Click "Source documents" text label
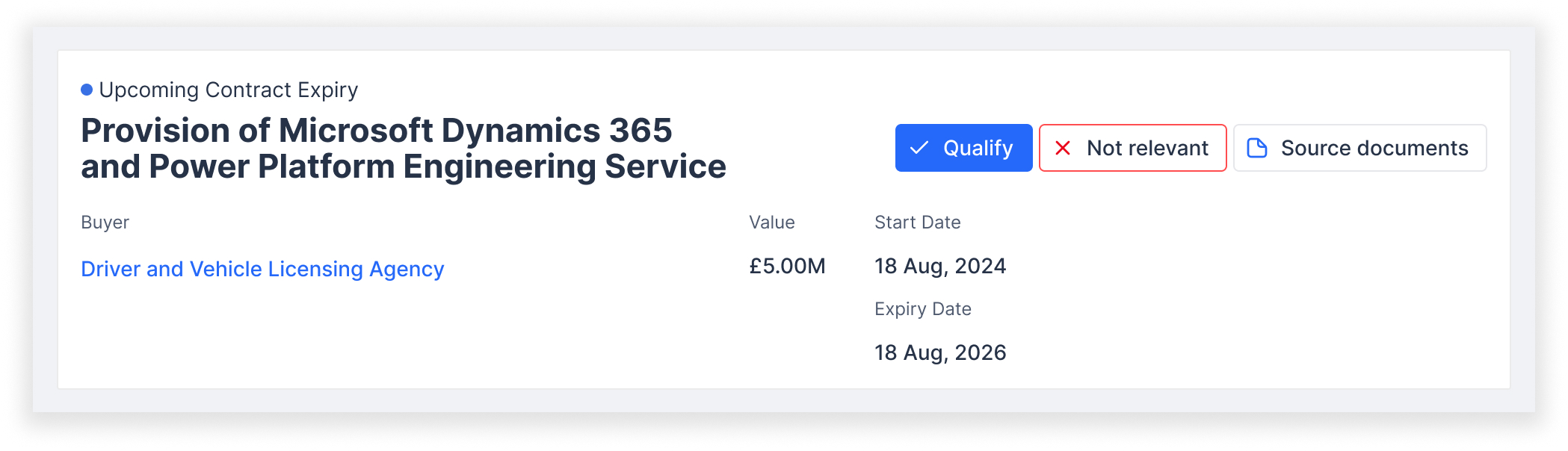This screenshot has width=1568, height=451. point(1374,148)
